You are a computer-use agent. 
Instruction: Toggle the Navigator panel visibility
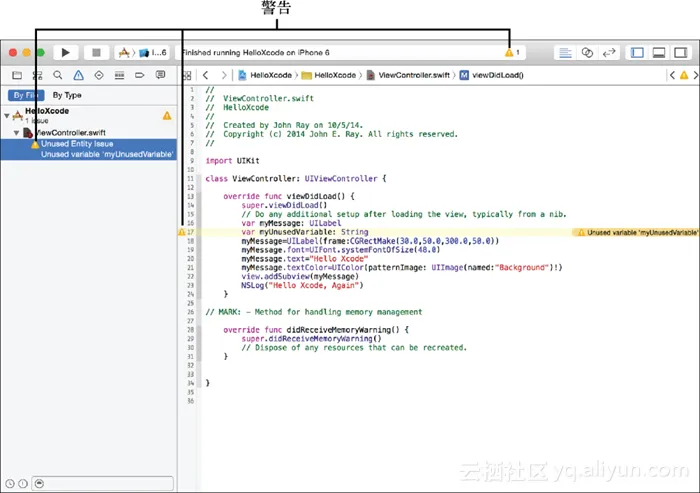coord(637,53)
